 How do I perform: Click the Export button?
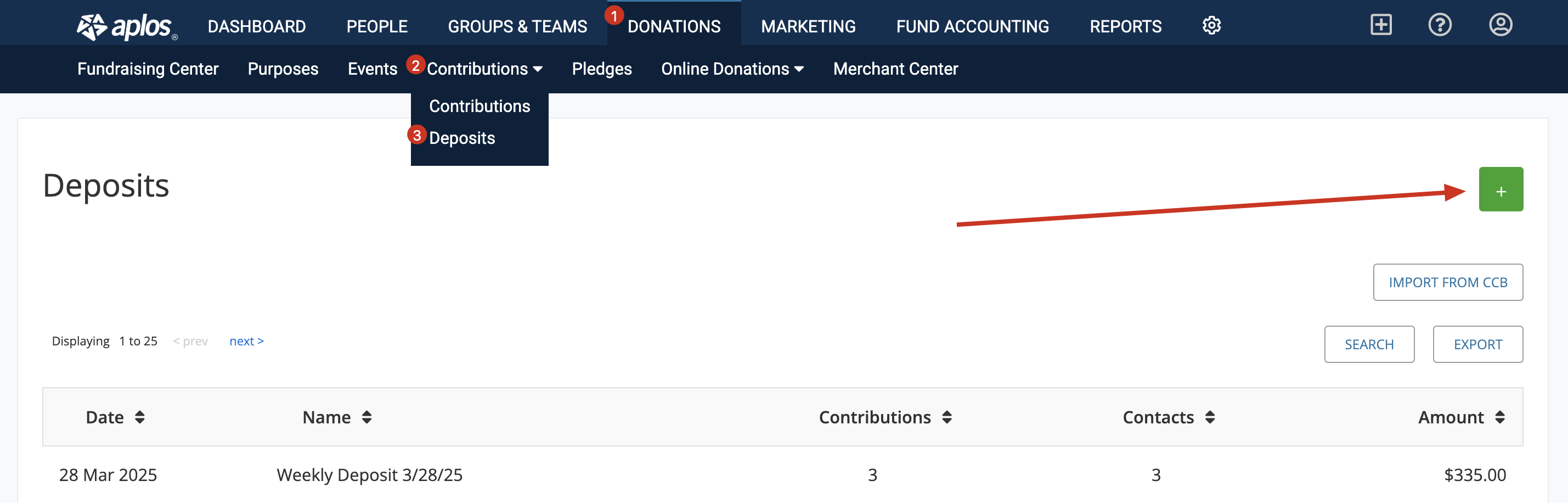(1477, 344)
